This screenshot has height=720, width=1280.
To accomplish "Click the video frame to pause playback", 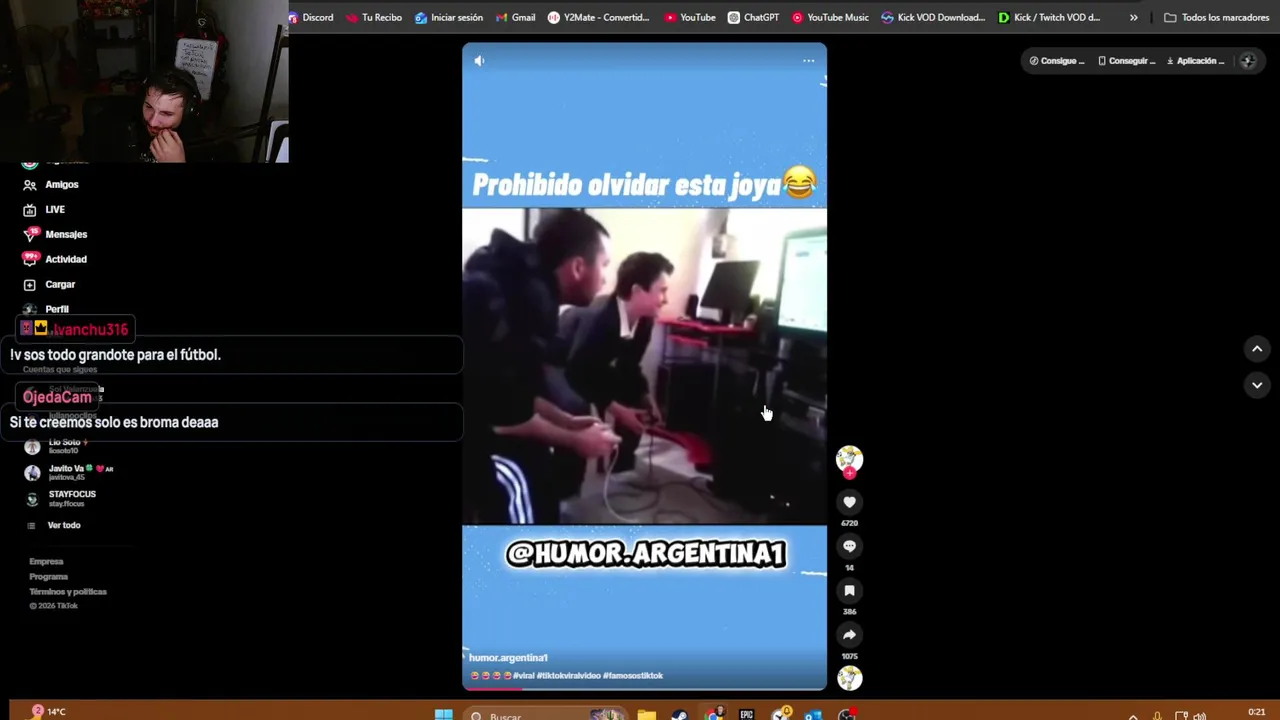I will 644,366.
